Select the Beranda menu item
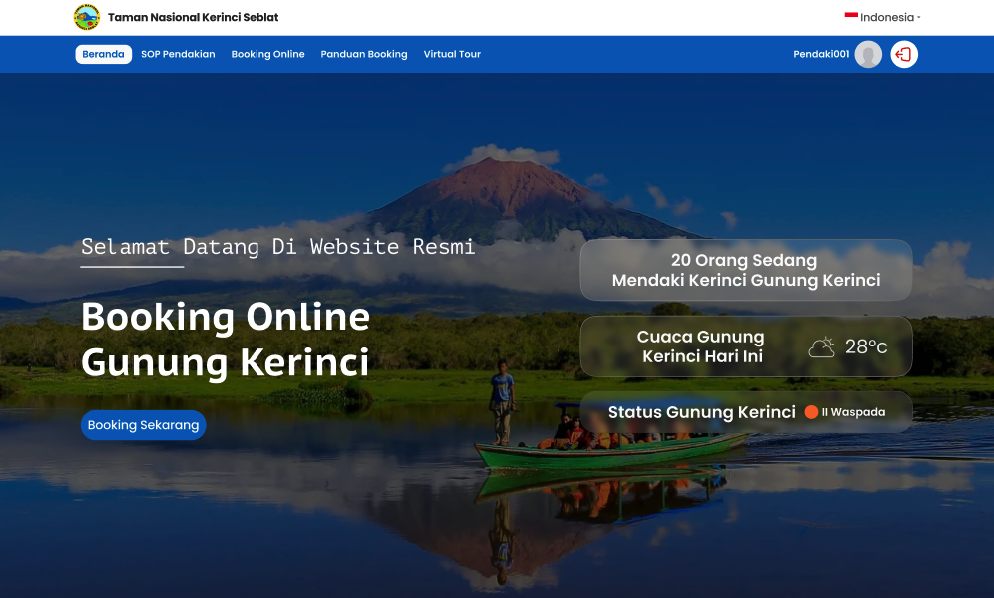The width and height of the screenshot is (994, 598). (103, 54)
